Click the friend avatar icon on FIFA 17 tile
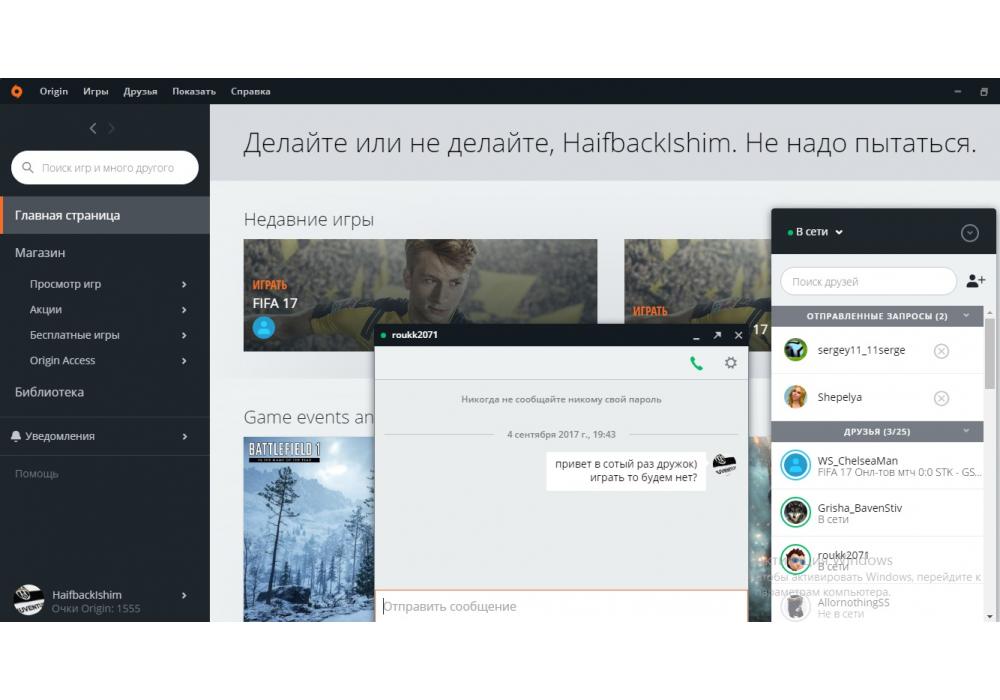The height and width of the screenshot is (700, 1000). pyautogui.click(x=263, y=327)
